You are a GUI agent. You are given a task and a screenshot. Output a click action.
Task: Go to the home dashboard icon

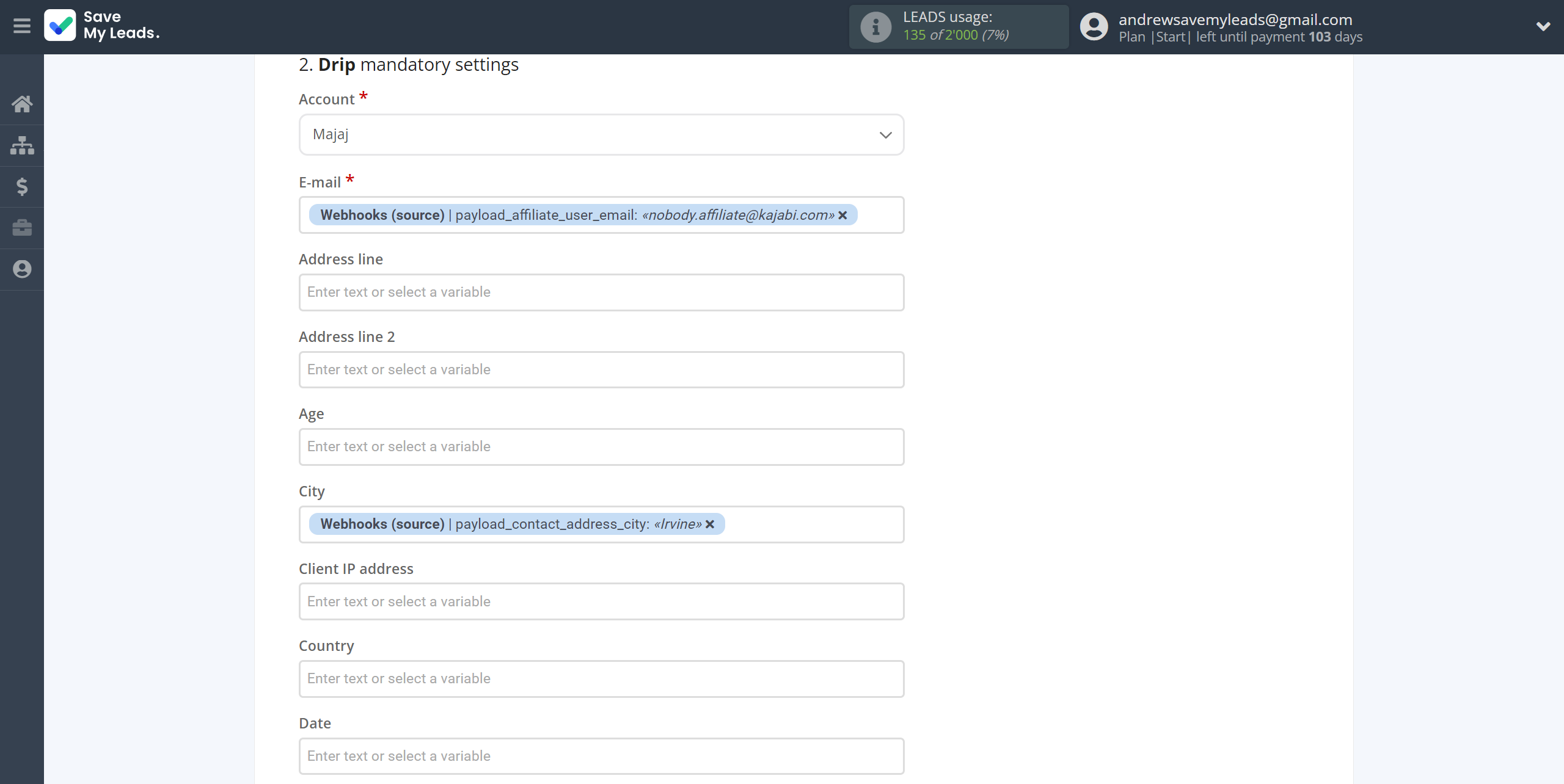(22, 104)
